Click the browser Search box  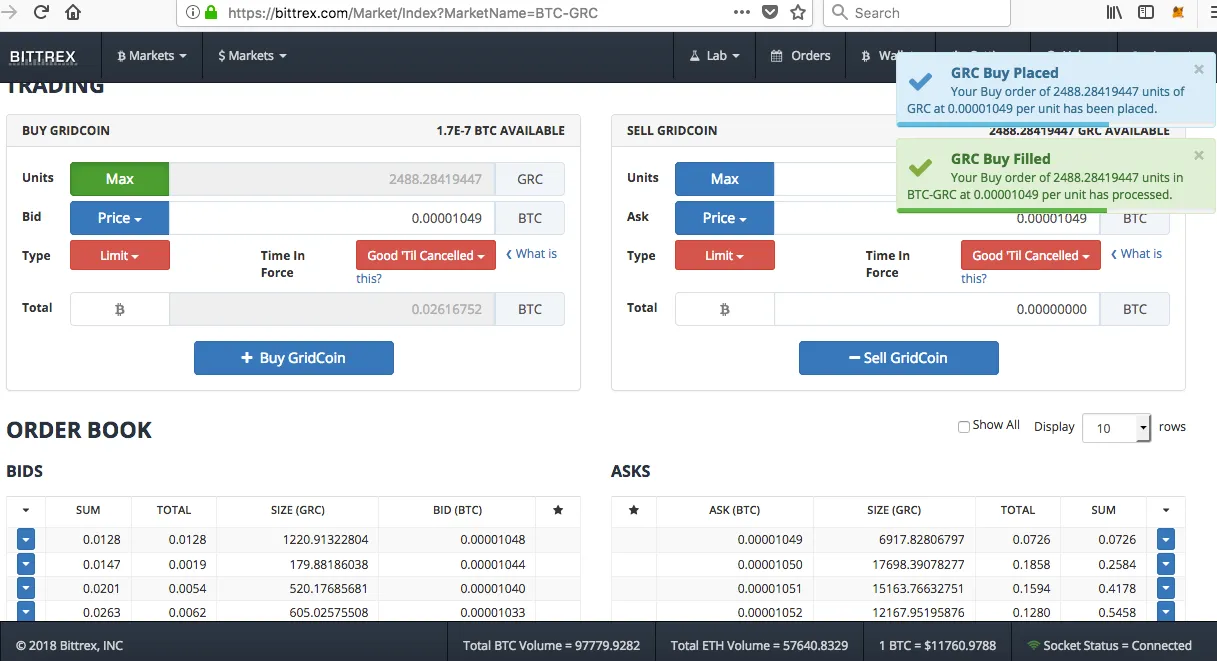(x=917, y=13)
